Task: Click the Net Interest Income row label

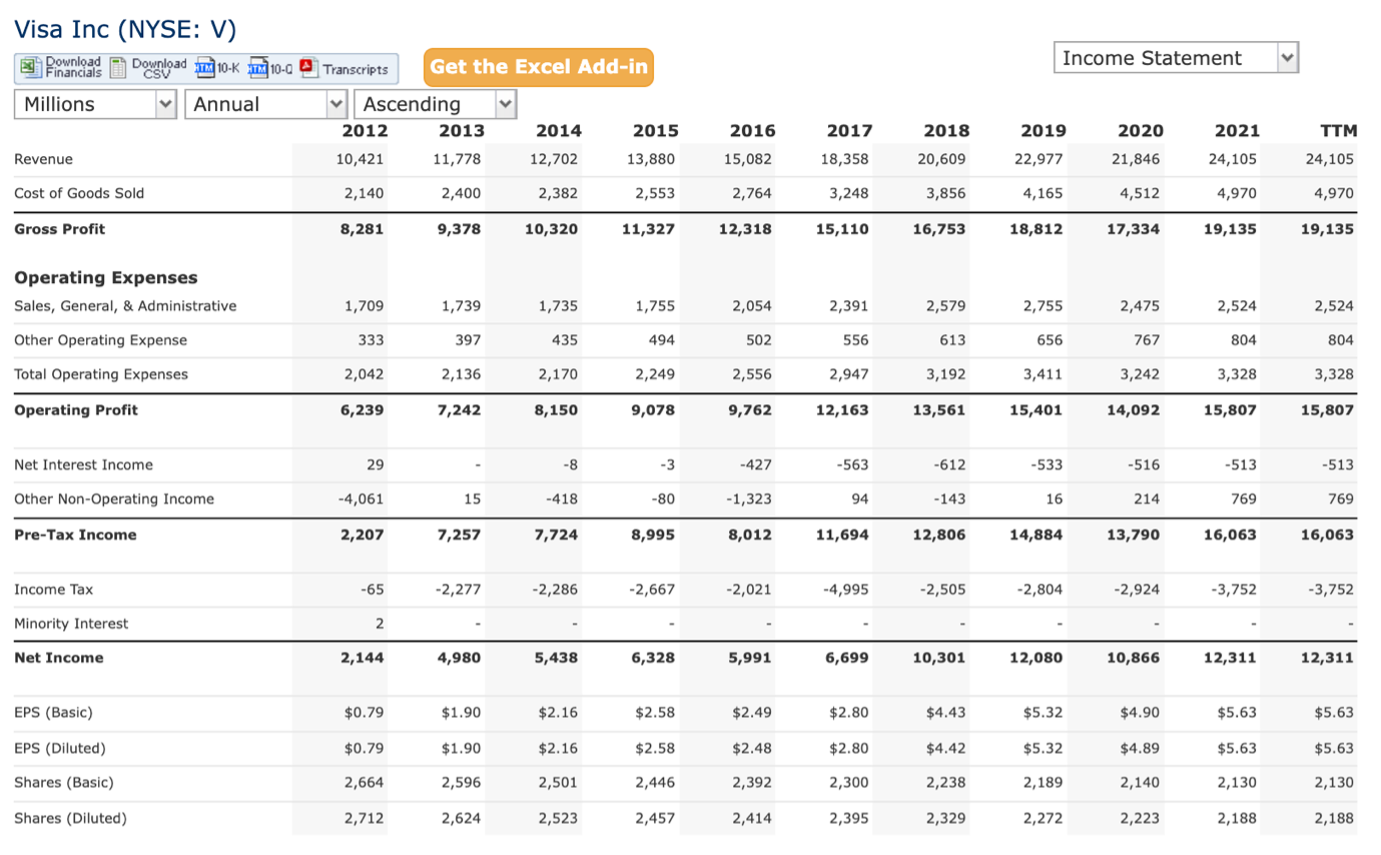Action: pyautogui.click(x=84, y=464)
